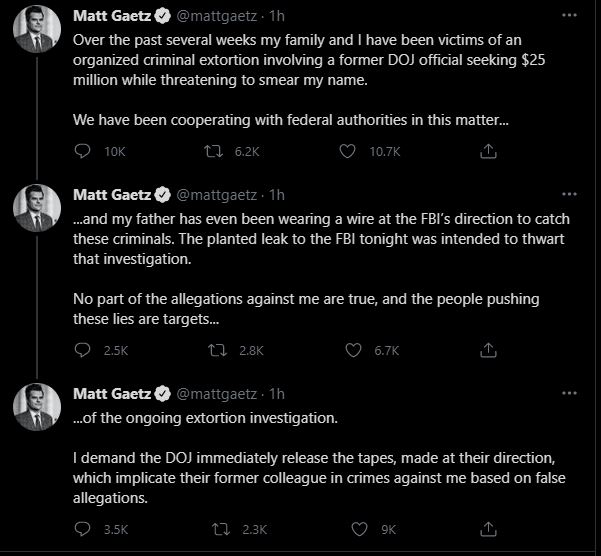Like the first tweet with 10.7K likes

coord(348,151)
